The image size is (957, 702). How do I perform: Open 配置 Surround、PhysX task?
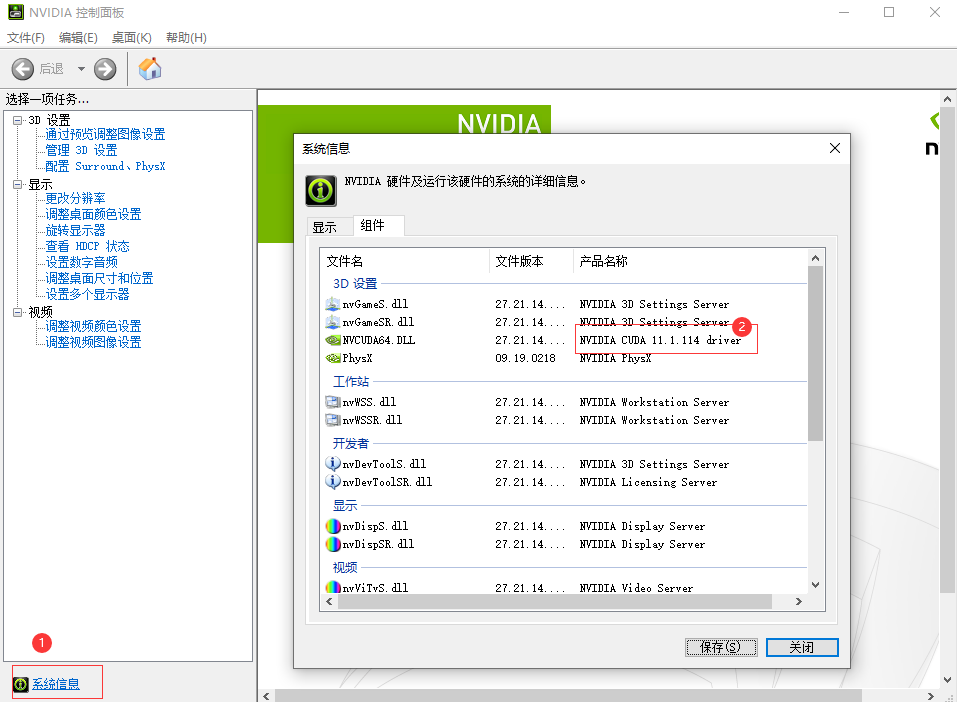(105, 166)
